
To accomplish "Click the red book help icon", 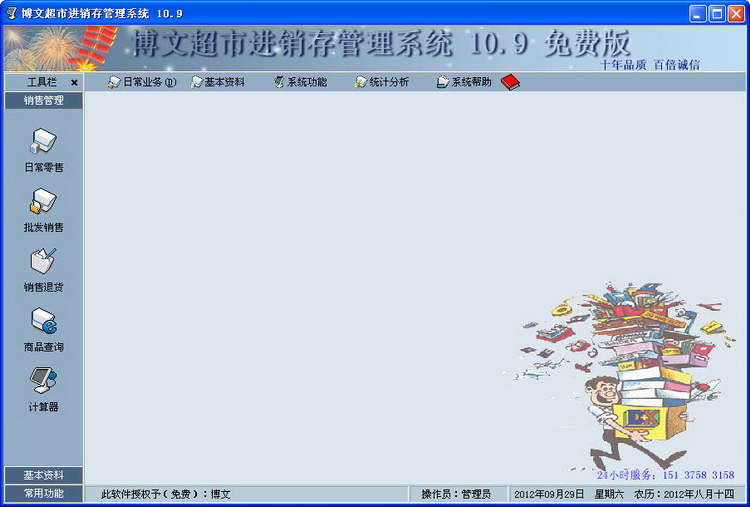I will point(510,82).
